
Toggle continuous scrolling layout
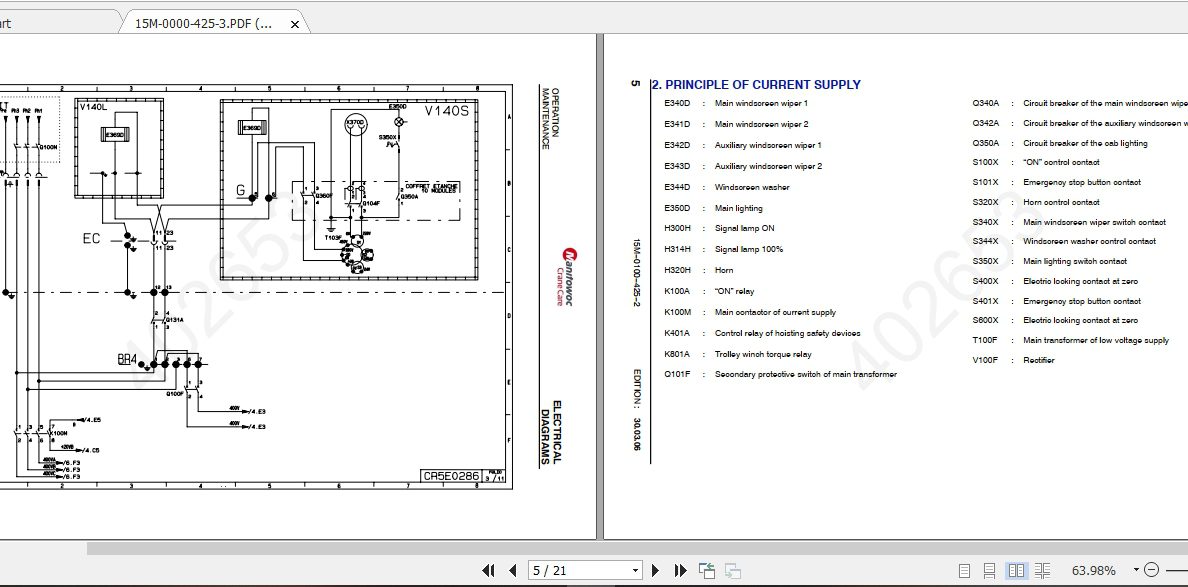(991, 569)
